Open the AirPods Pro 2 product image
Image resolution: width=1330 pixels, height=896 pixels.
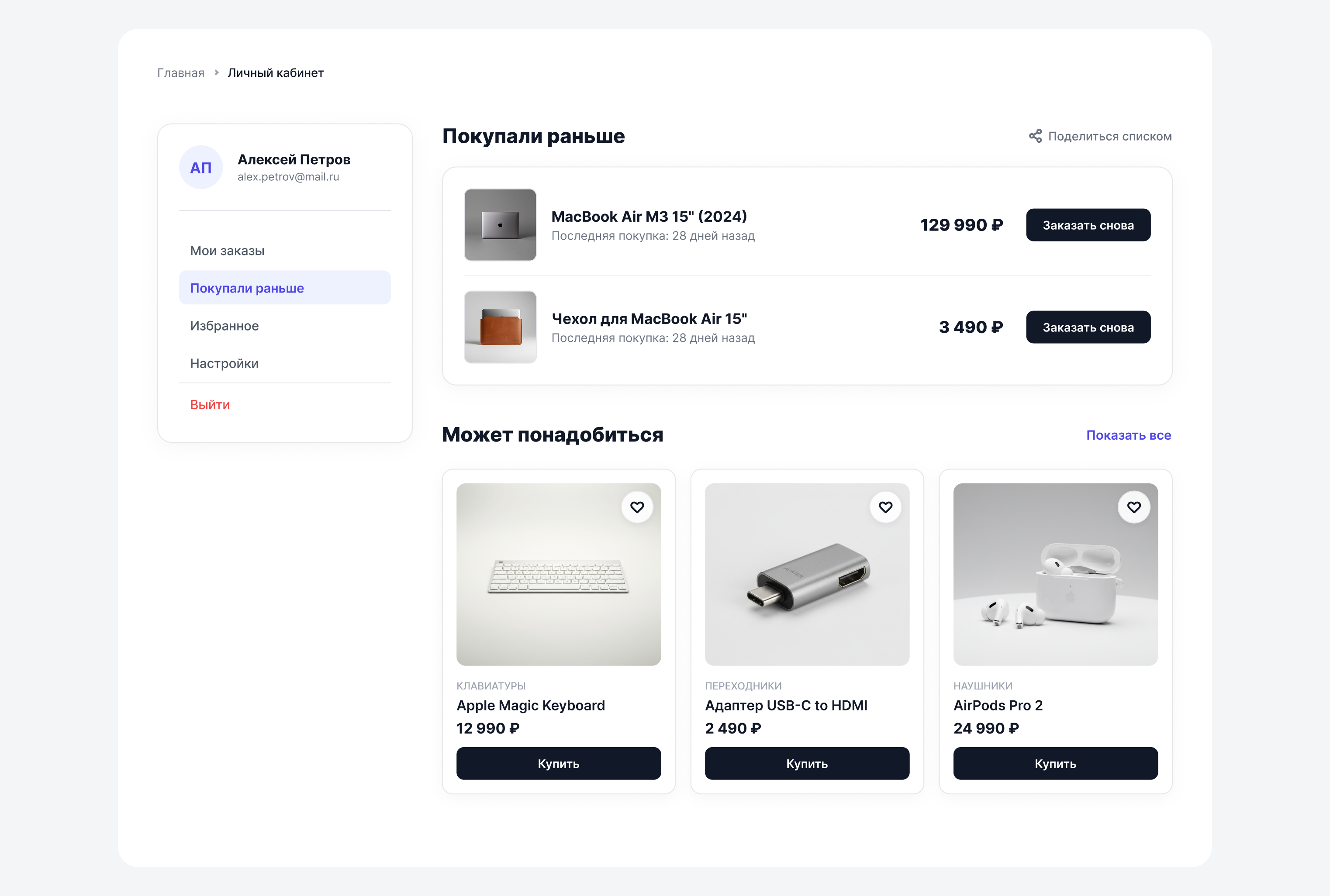pyautogui.click(x=1056, y=574)
